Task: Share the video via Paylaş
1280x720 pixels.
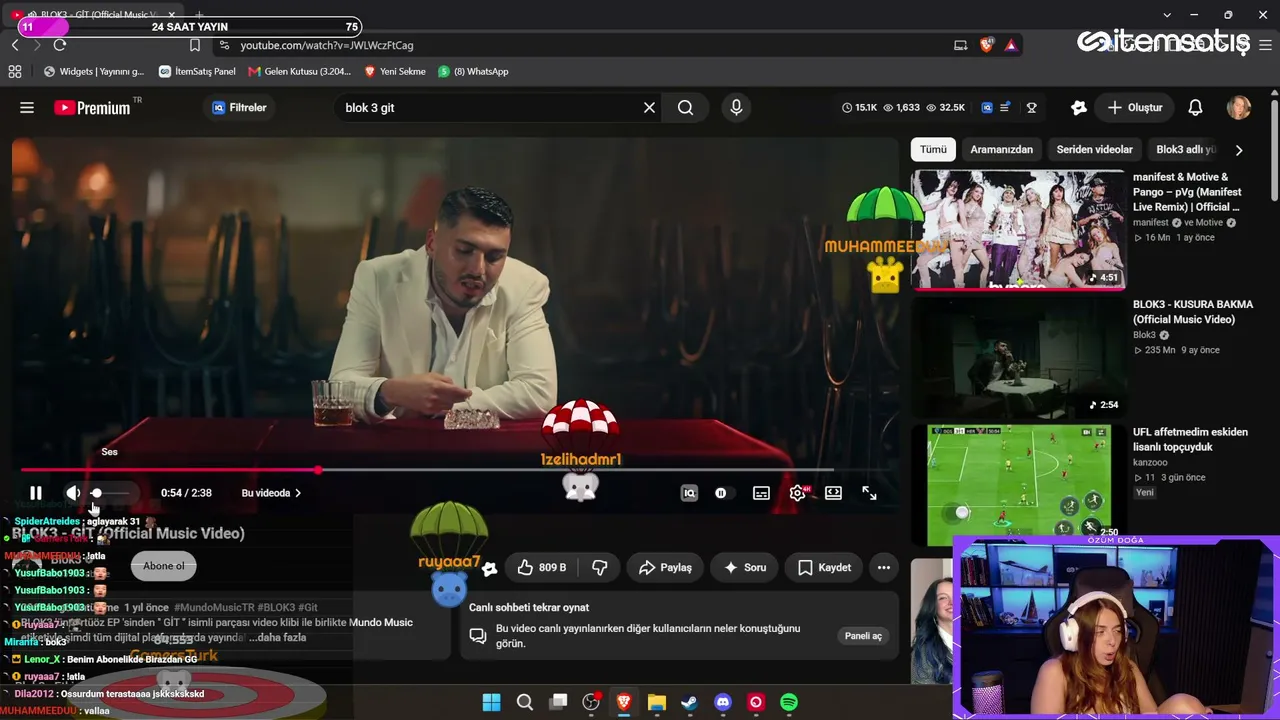Action: coord(665,568)
